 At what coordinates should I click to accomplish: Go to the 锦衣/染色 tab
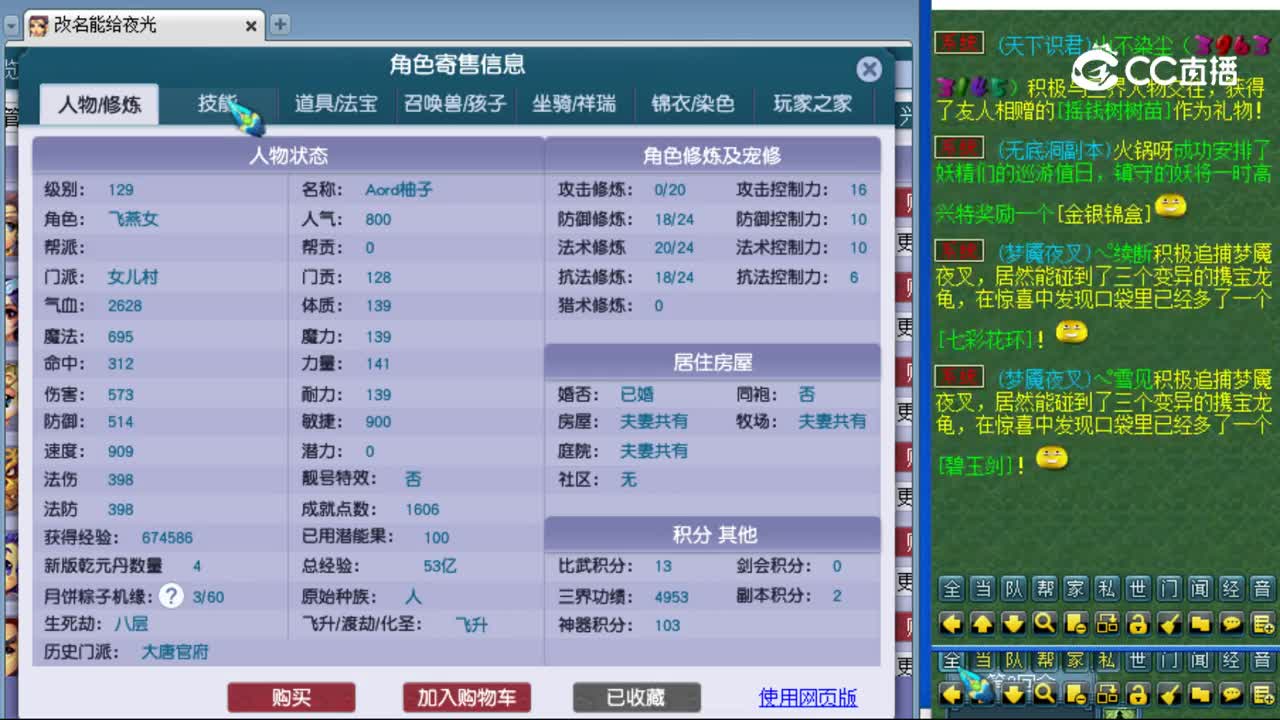click(x=693, y=103)
